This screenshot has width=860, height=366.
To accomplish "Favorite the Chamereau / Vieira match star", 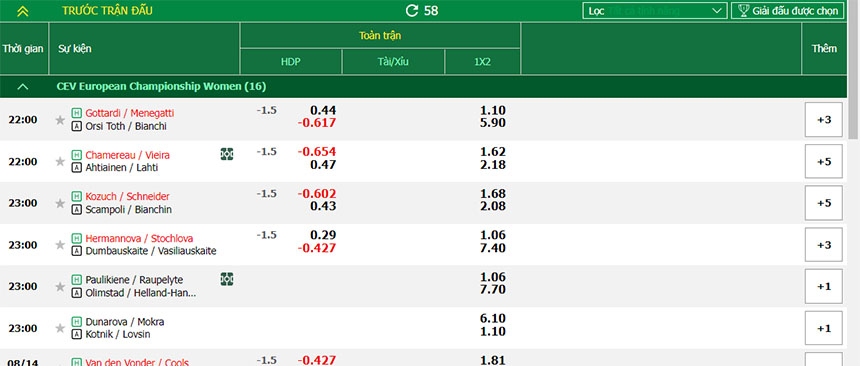I will (x=60, y=161).
